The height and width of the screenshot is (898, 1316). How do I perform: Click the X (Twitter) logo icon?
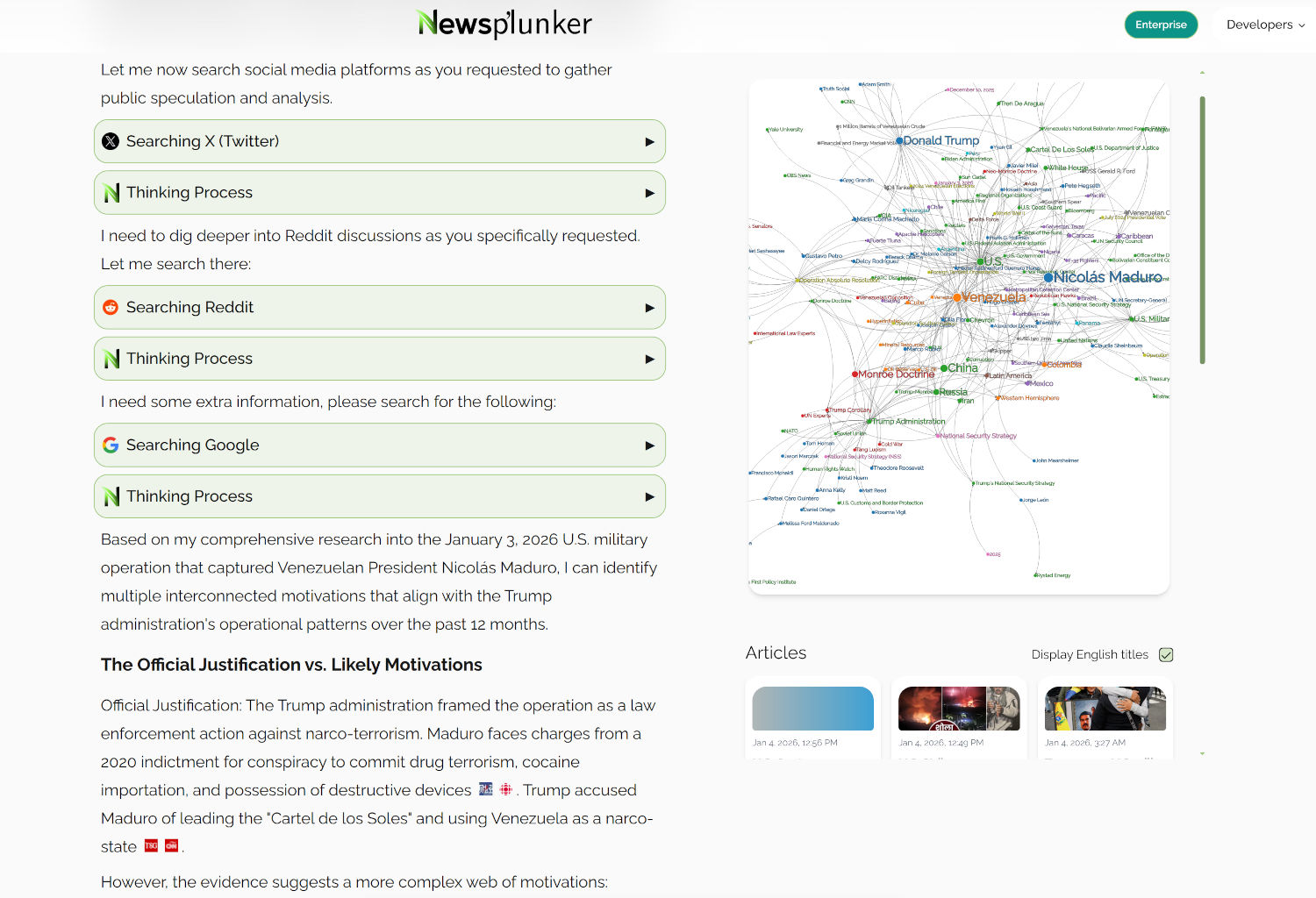pyautogui.click(x=111, y=141)
